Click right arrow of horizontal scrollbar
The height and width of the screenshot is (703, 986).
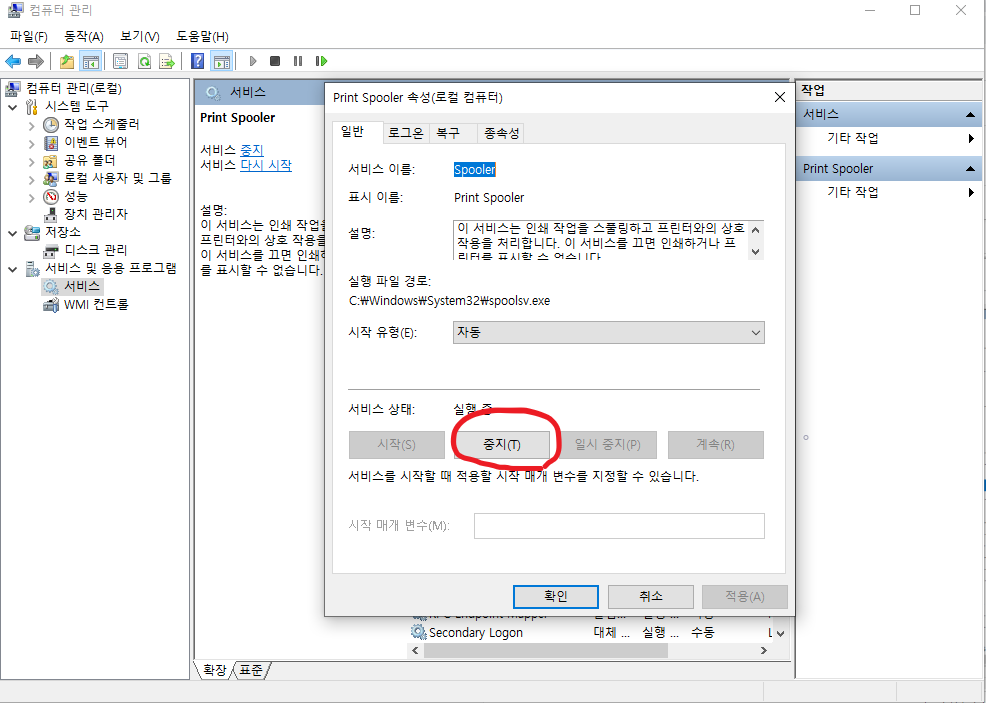pos(763,650)
